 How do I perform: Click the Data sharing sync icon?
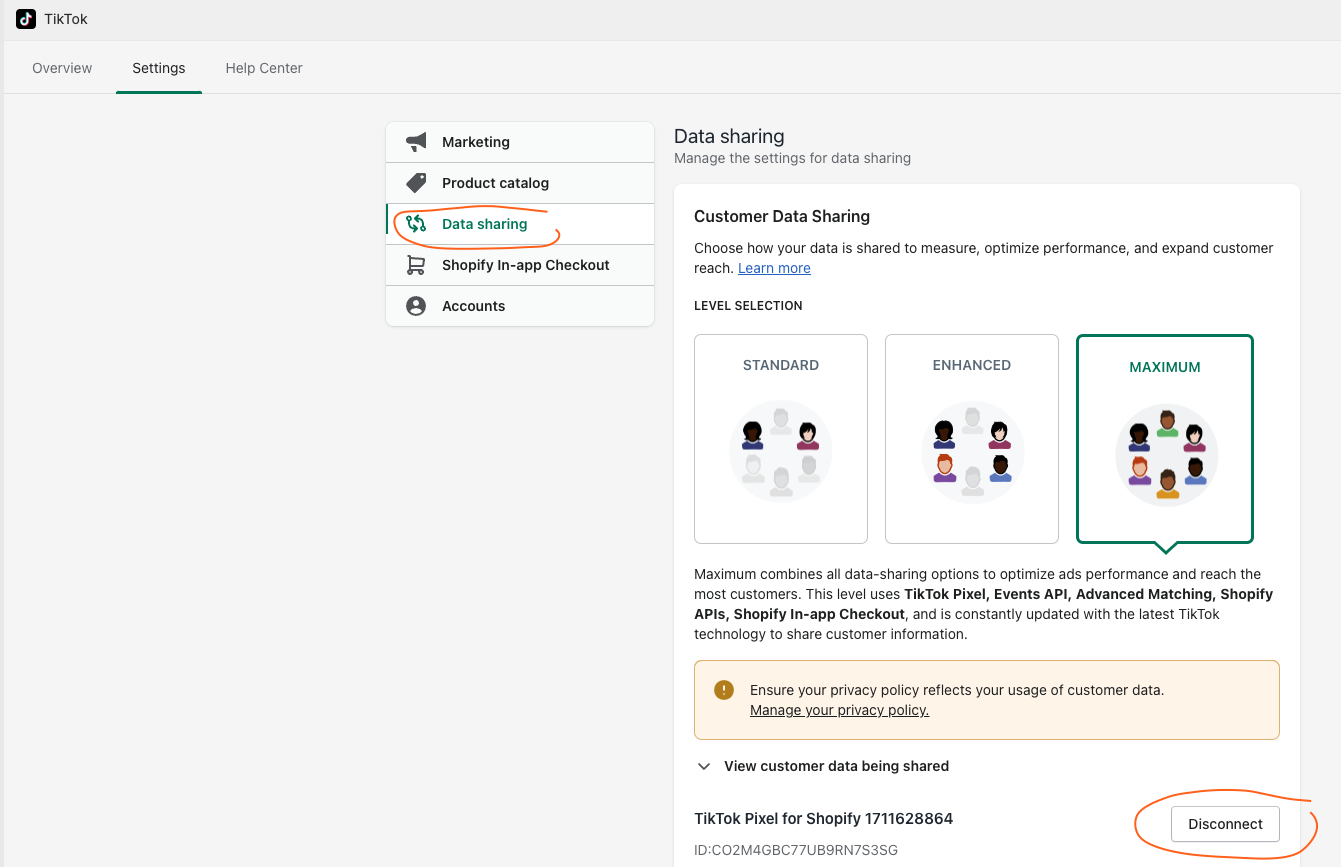click(x=416, y=224)
